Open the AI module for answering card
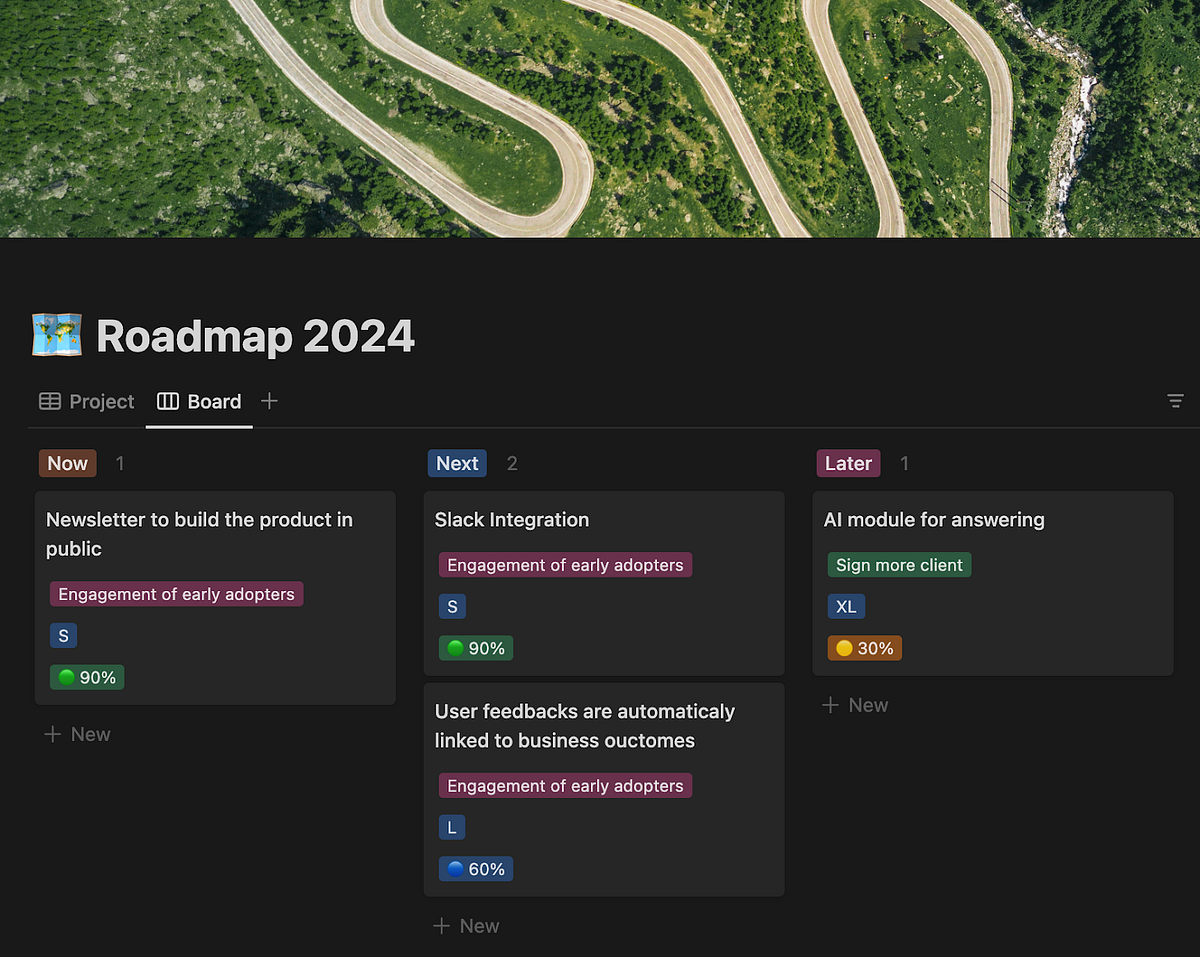 tap(933, 519)
